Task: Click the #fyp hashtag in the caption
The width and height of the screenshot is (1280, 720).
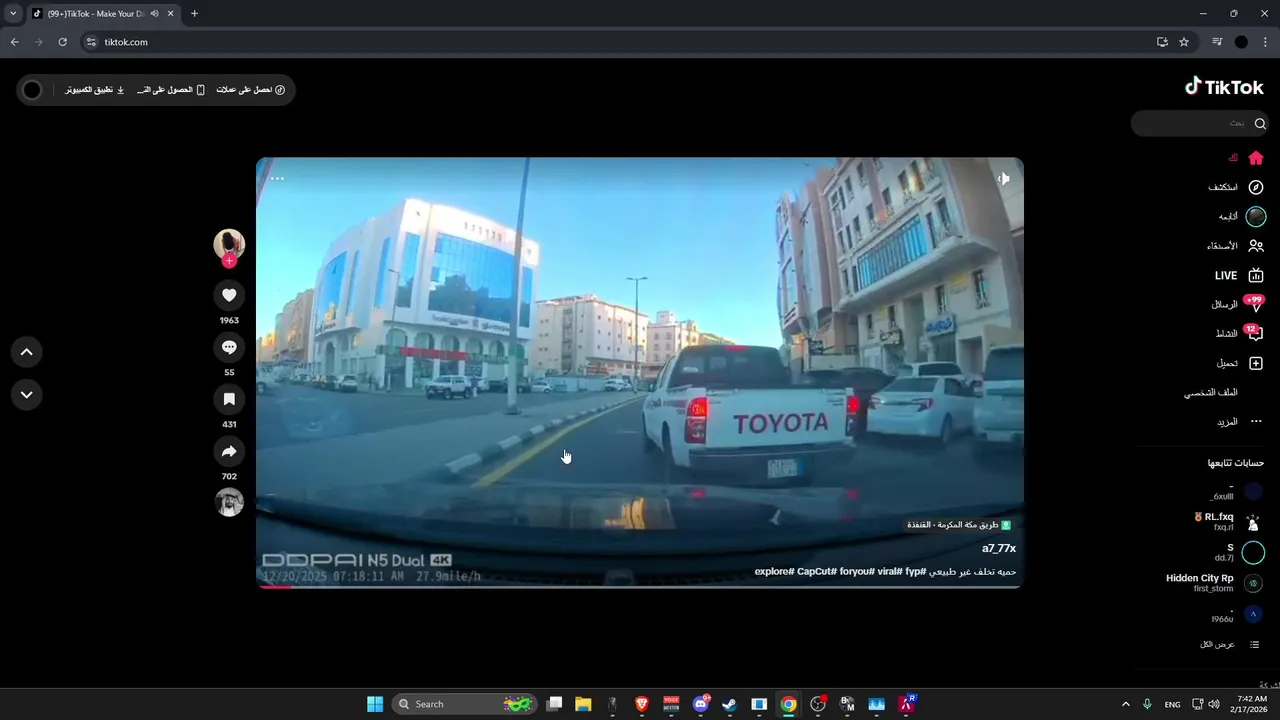Action: pos(917,572)
